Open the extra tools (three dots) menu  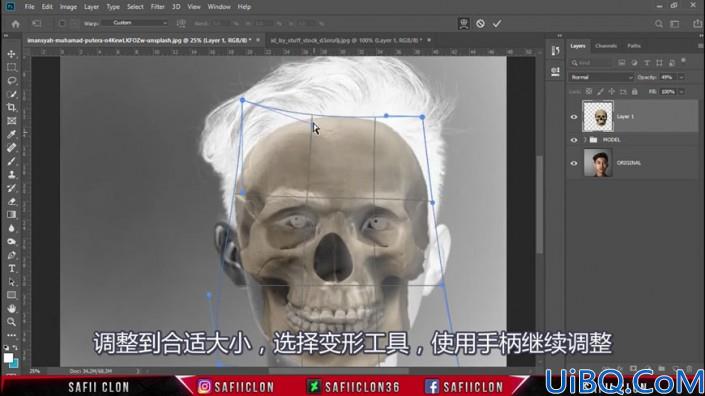12,335
